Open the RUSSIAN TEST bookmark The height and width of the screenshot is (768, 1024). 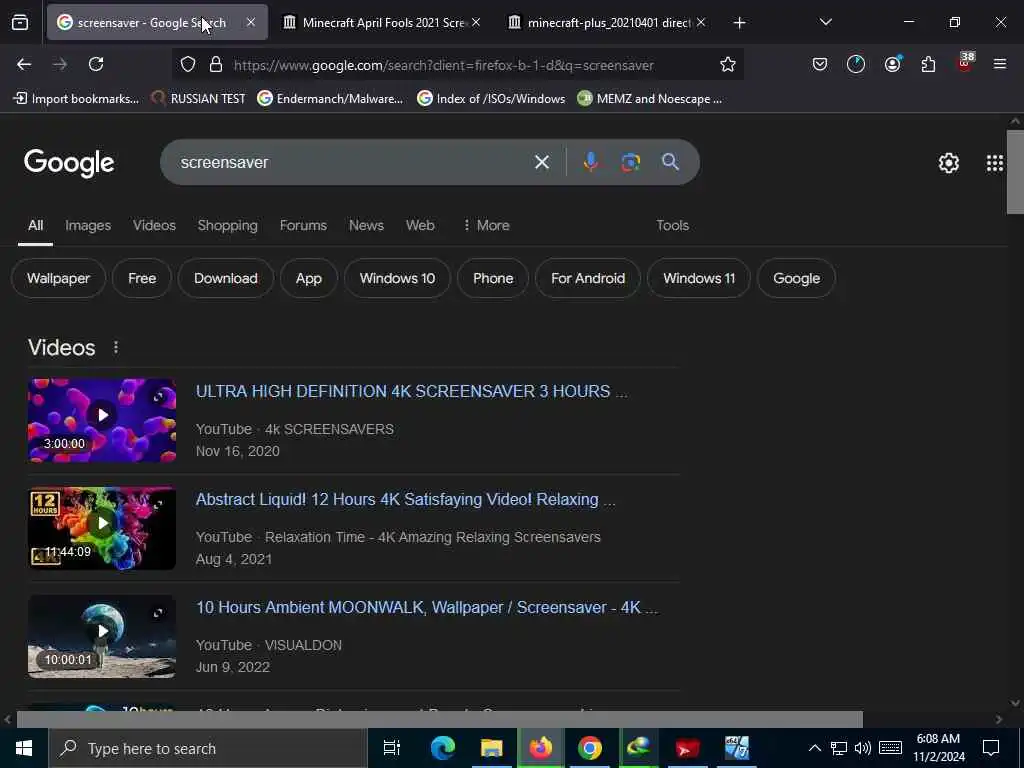click(x=199, y=99)
